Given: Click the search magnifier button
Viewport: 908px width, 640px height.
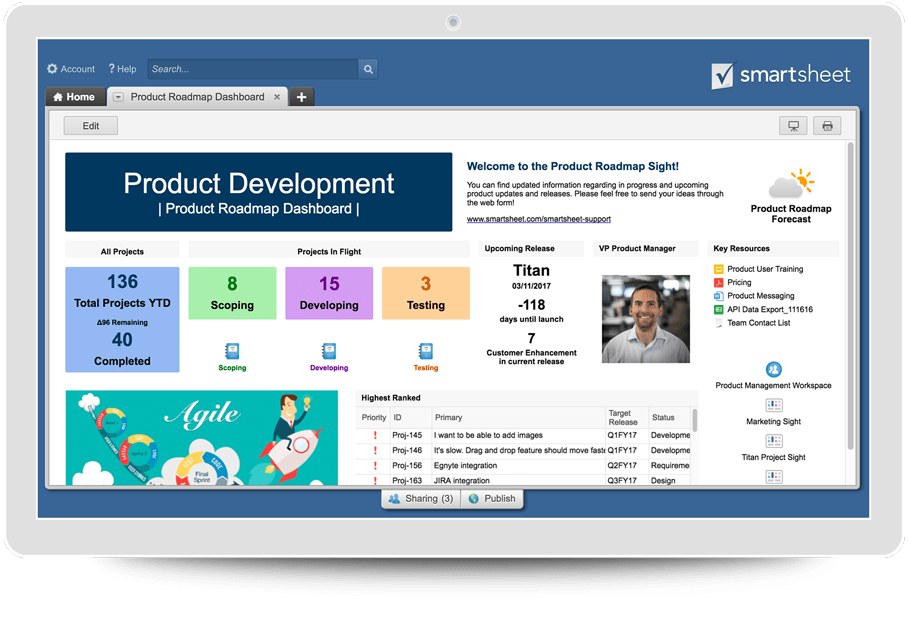Looking at the screenshot, I should [x=368, y=69].
